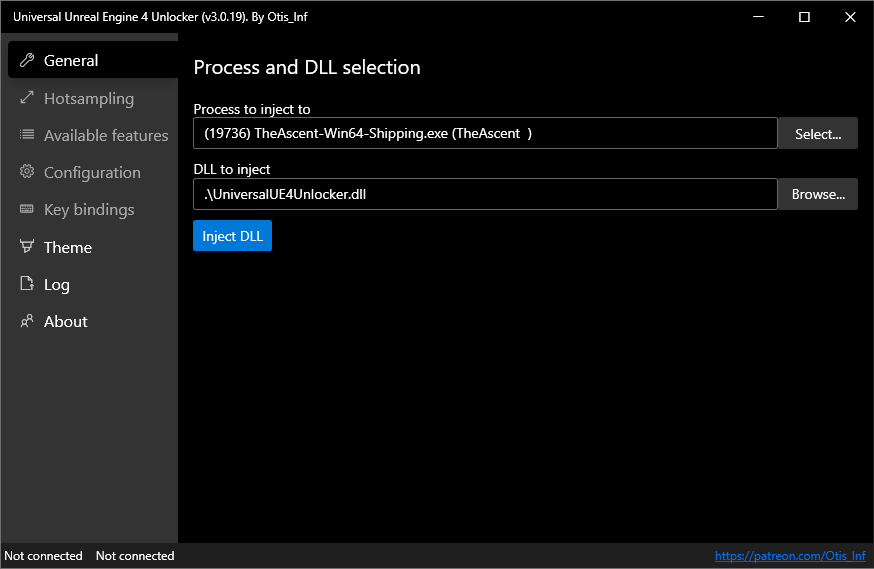
Task: Click the DLL to inject path field
Action: coord(485,194)
